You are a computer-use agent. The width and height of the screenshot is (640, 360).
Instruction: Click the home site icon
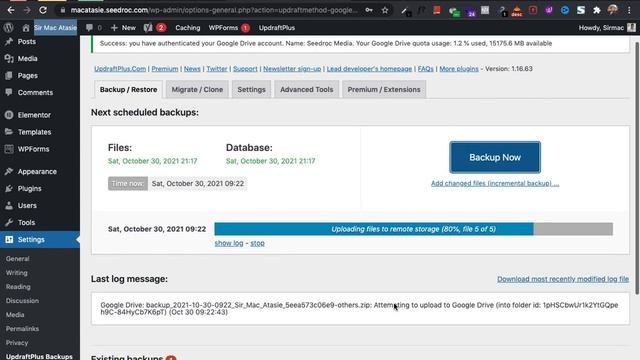click(26, 28)
